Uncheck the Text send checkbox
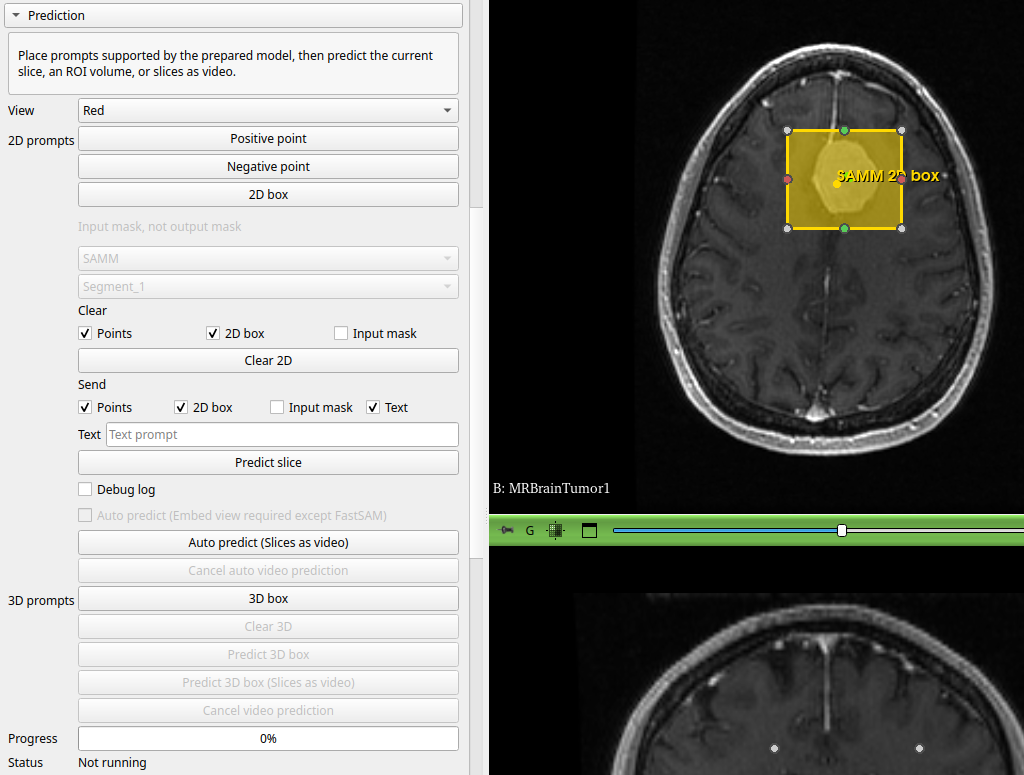 [373, 407]
